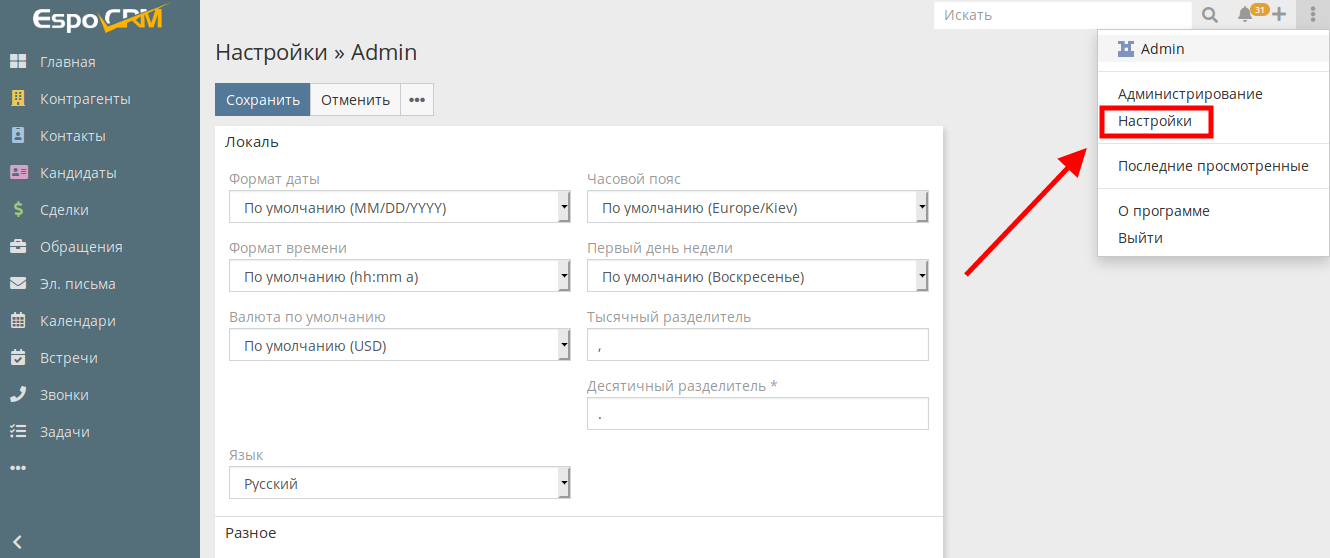1330x558 pixels.
Task: Click the Настройки breadcrumb link
Action: [x=271, y=52]
